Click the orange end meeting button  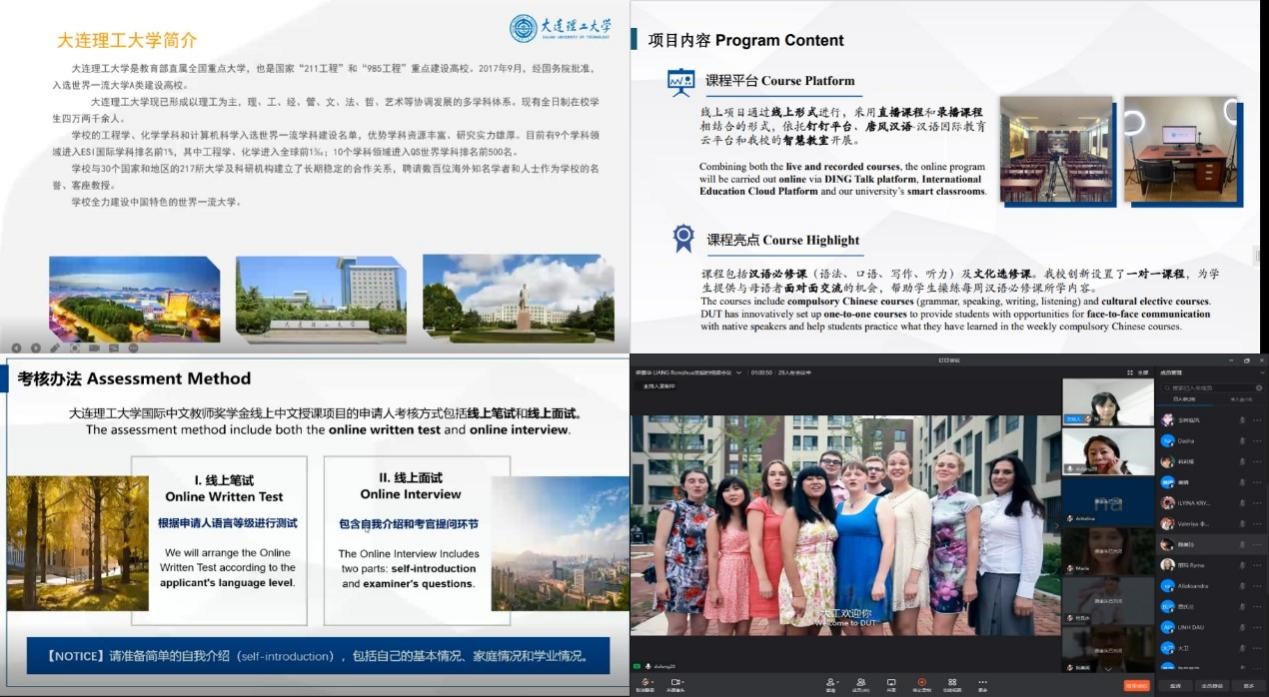tap(1136, 686)
